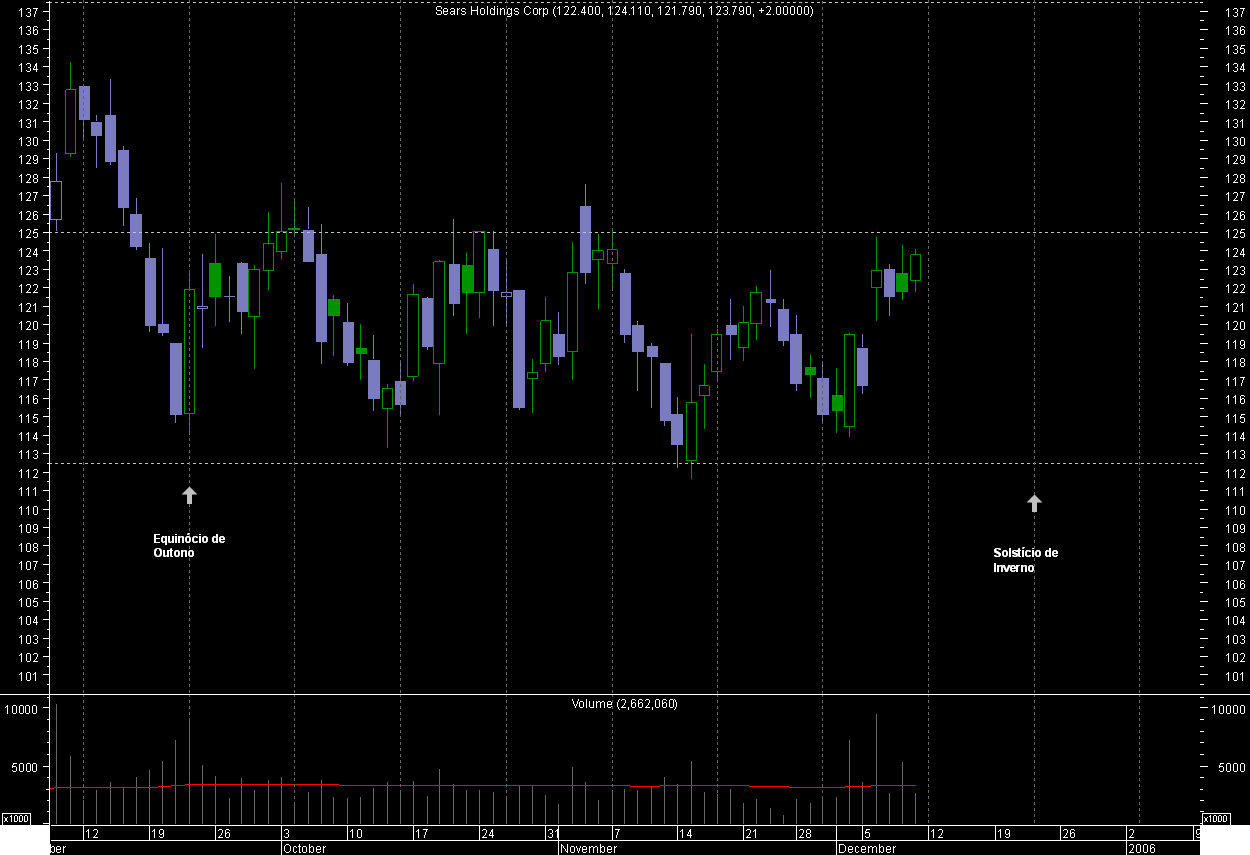The width and height of the screenshot is (1250, 855).
Task: Click the 10000 label on right volume axis
Action: coord(1228,709)
